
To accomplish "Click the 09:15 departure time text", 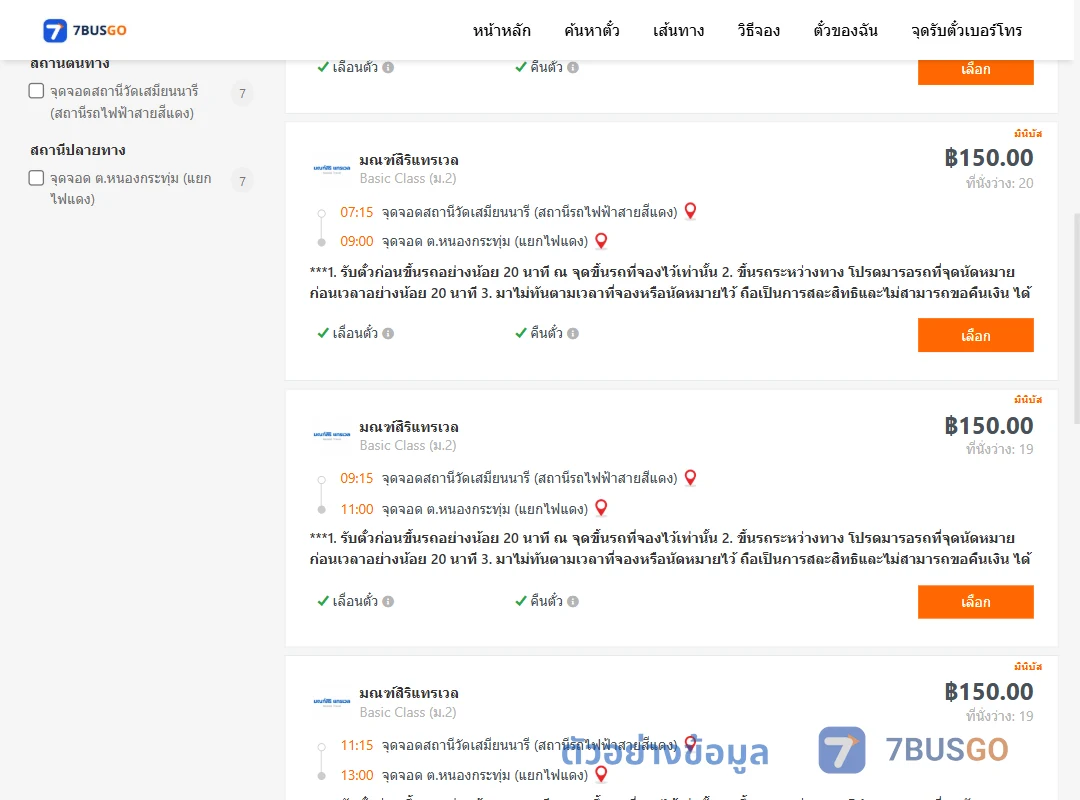I will pyautogui.click(x=356, y=478).
